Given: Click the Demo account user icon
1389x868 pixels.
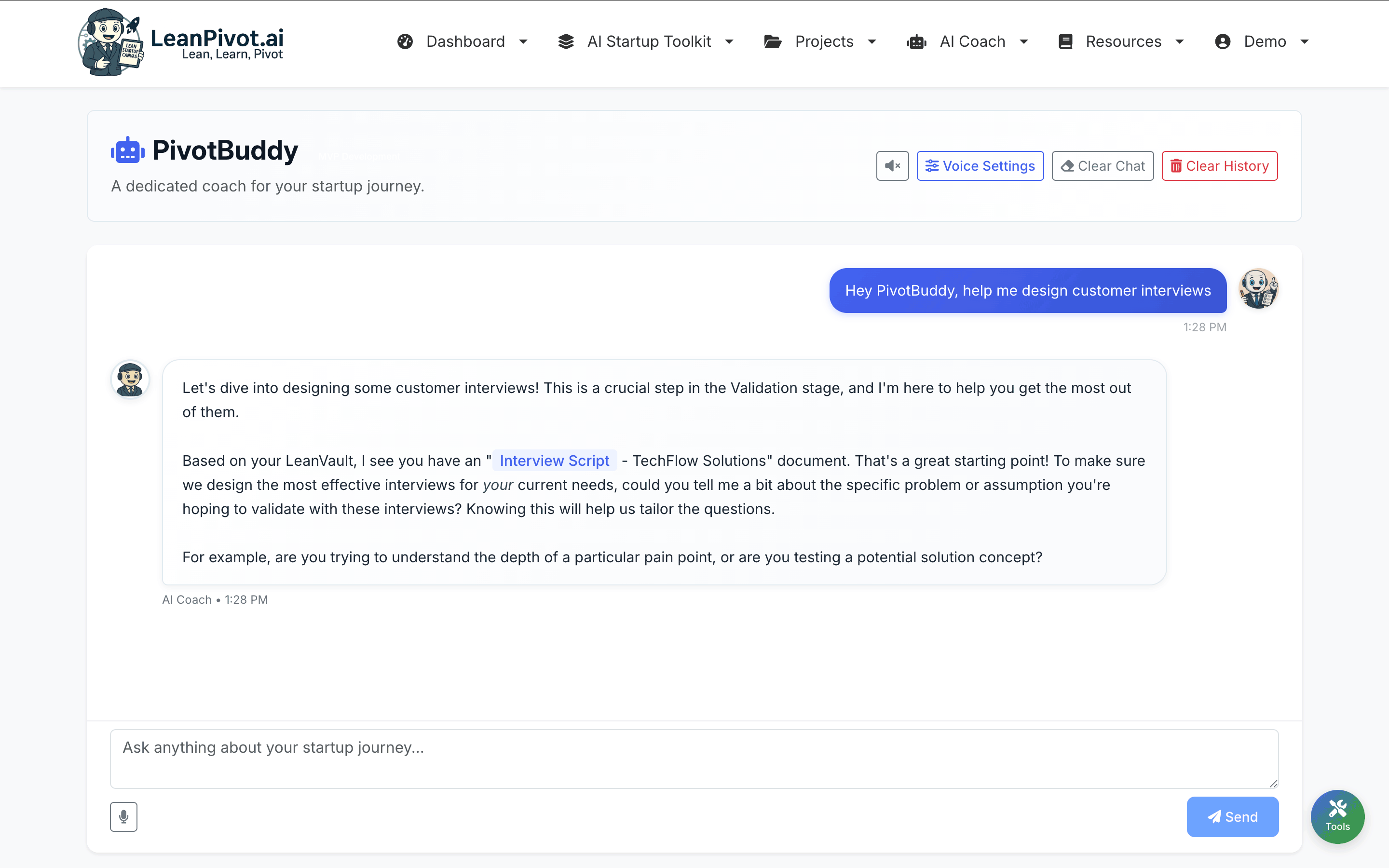Looking at the screenshot, I should (1223, 41).
